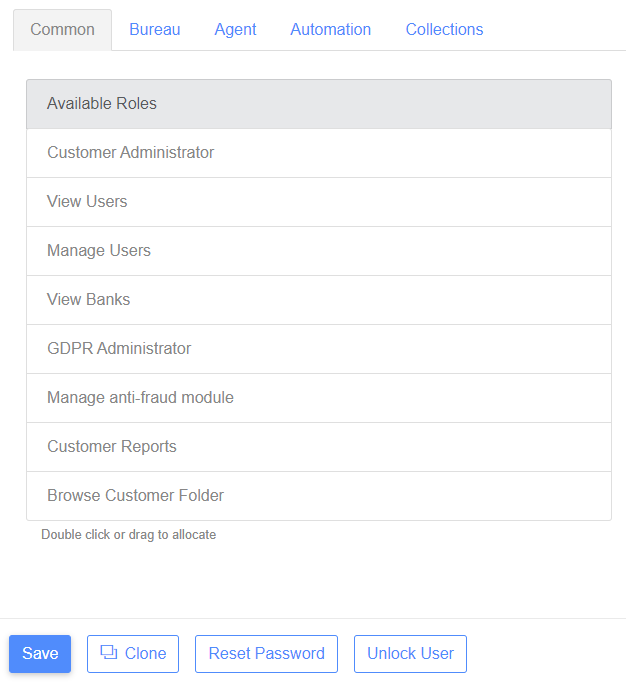This screenshot has width=626, height=688.
Task: Open the Agent tab
Action: click(x=235, y=30)
